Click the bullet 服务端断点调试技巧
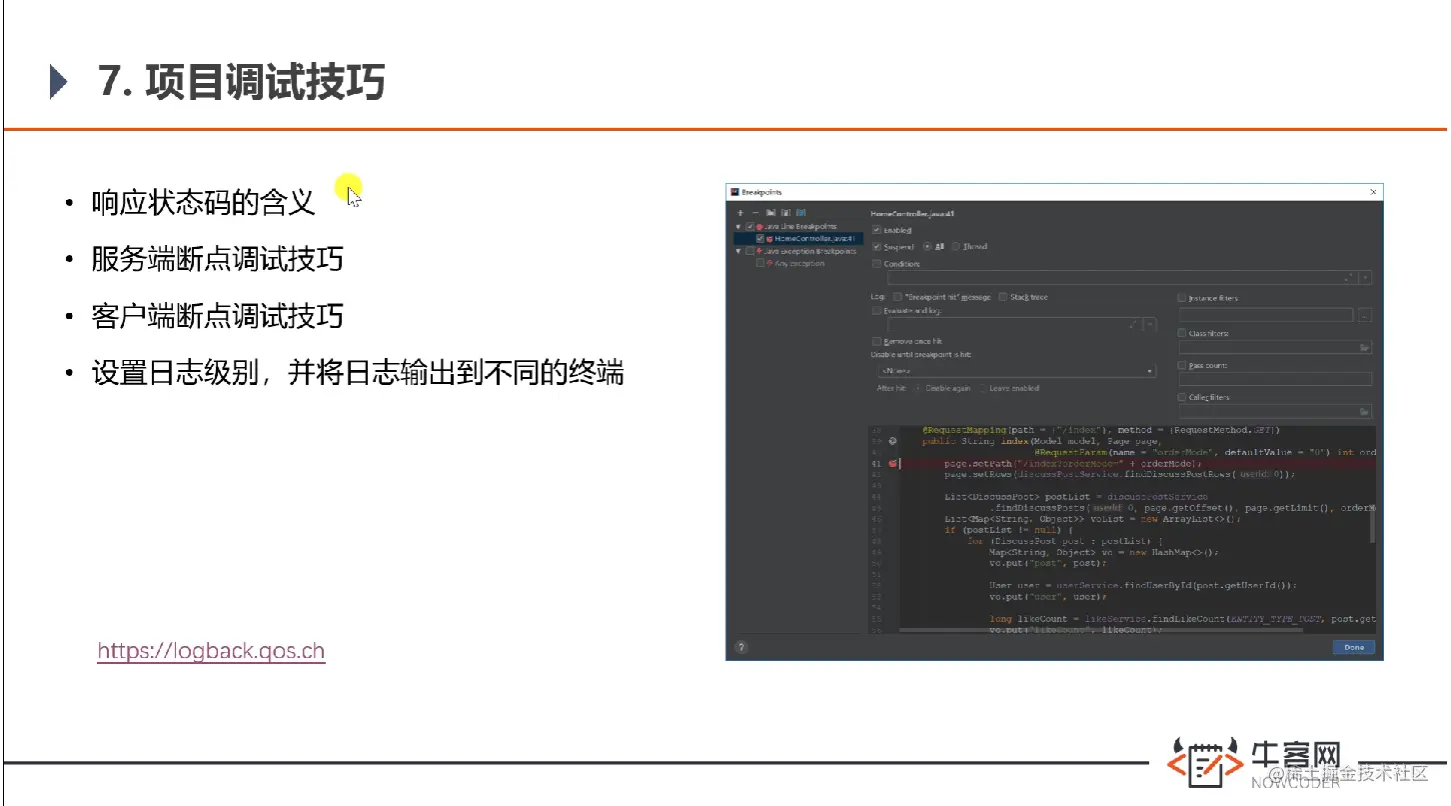The height and width of the screenshot is (806, 1451). click(x=217, y=259)
